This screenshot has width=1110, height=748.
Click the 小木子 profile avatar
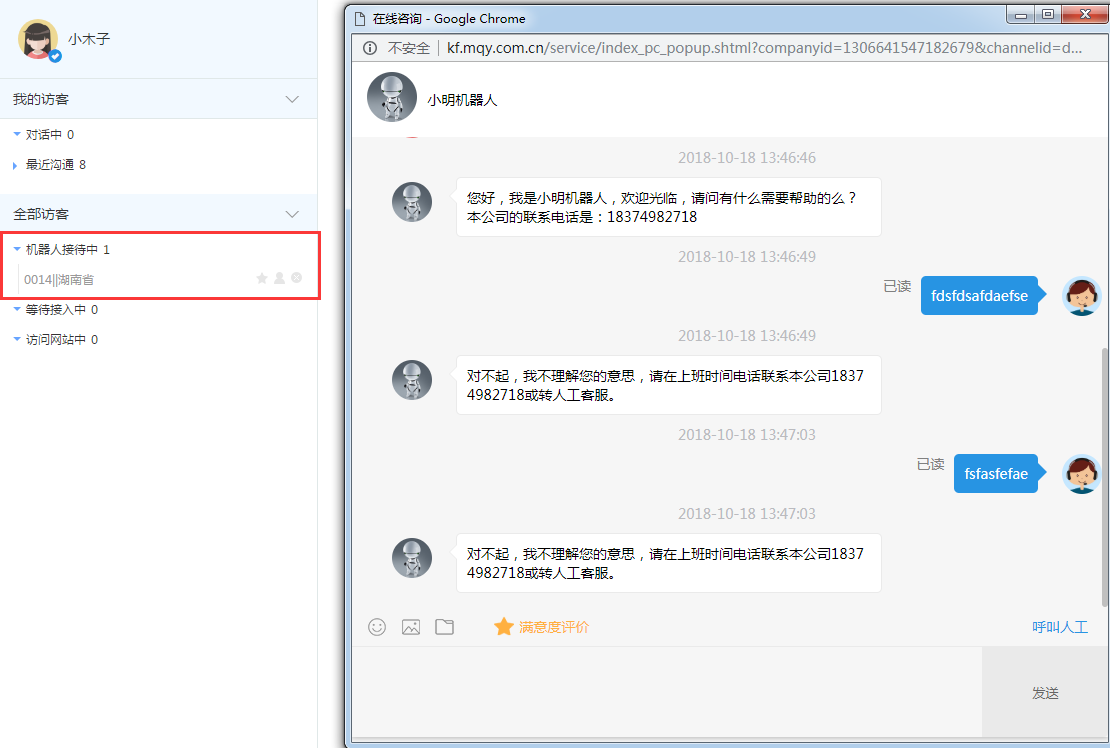[39, 39]
